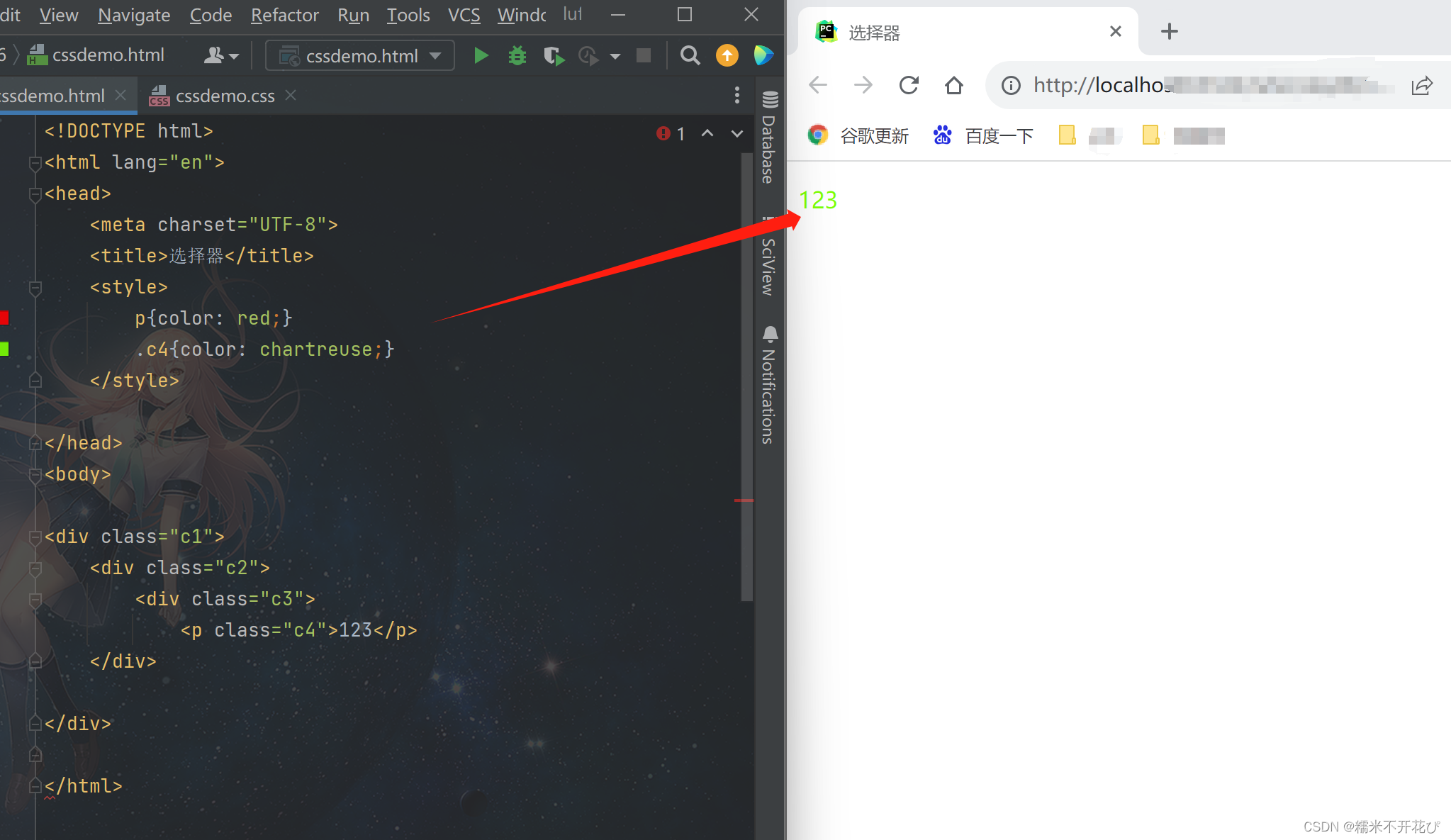Open the Database tool window
This screenshot has height=840, width=1451.
coord(769,138)
